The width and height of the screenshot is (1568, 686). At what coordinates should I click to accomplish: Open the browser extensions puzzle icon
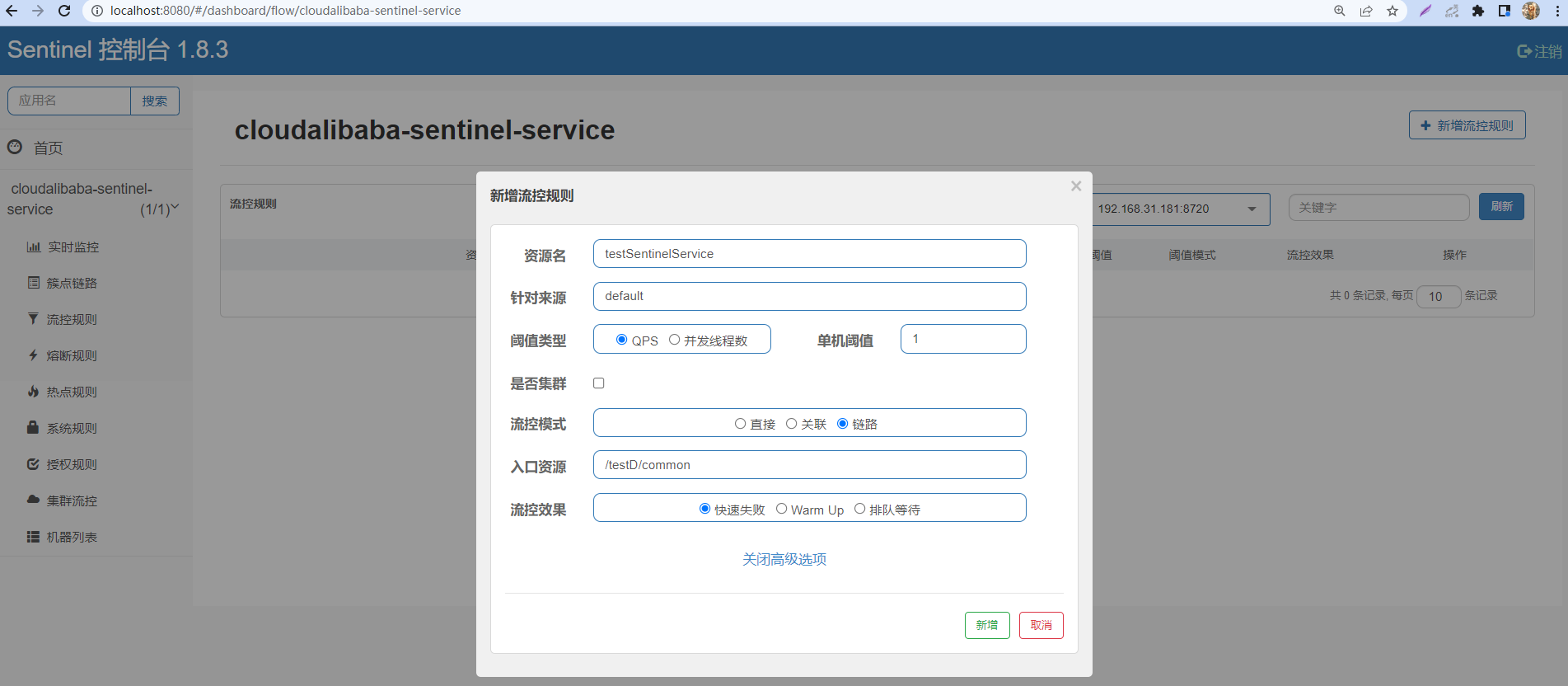(1478, 11)
